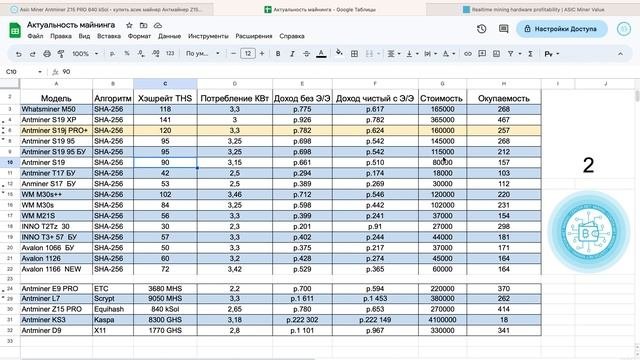Open the Правка menu
The image size is (640, 360).
[x=61, y=36]
